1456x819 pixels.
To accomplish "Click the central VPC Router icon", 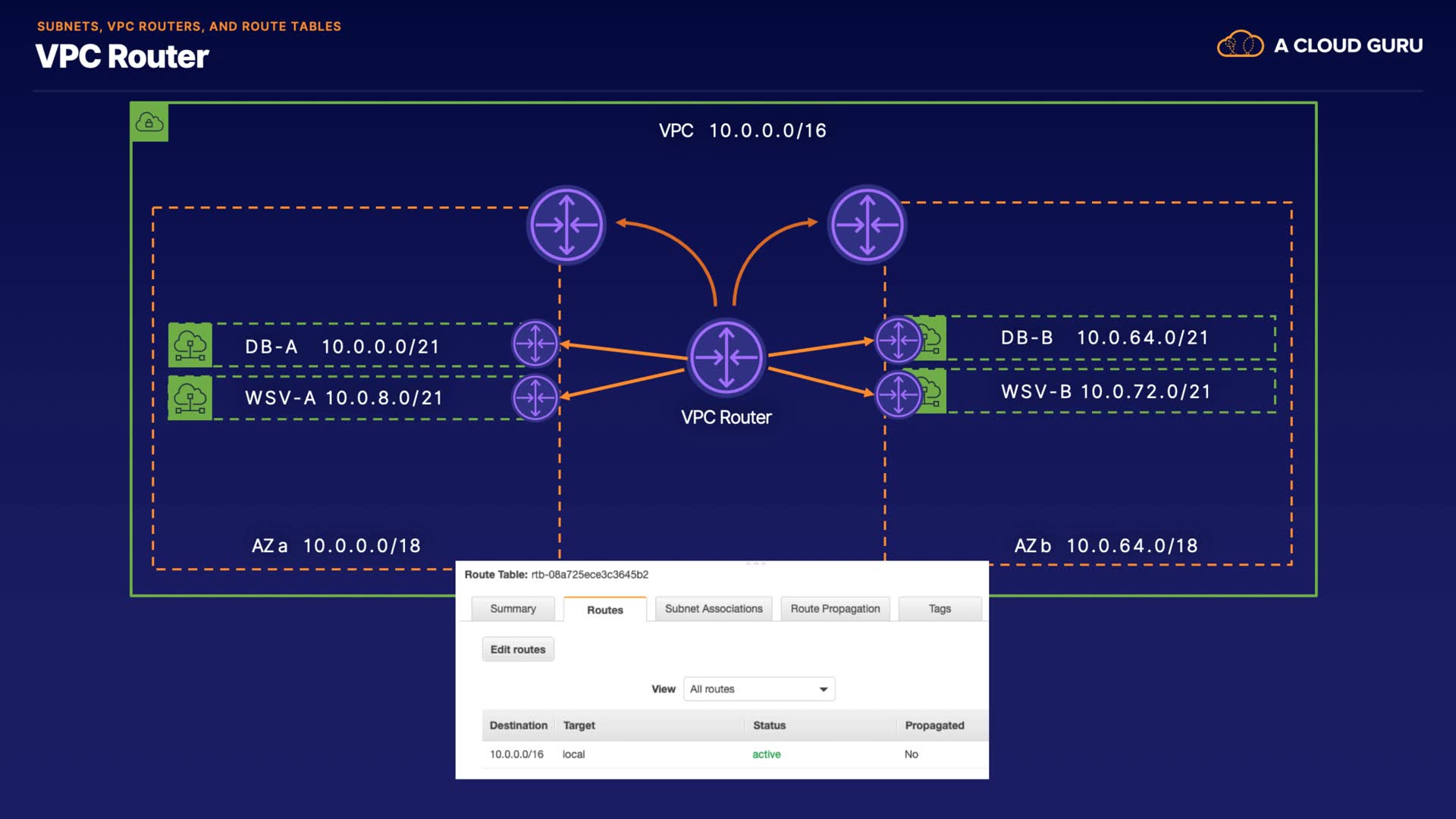I will tap(726, 357).
